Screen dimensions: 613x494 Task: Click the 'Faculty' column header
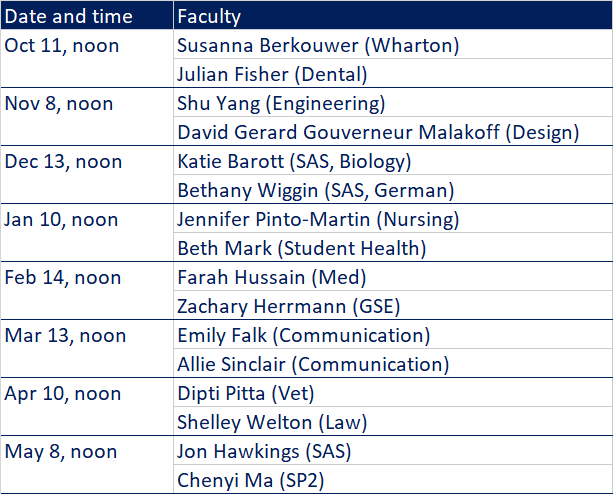(393, 15)
